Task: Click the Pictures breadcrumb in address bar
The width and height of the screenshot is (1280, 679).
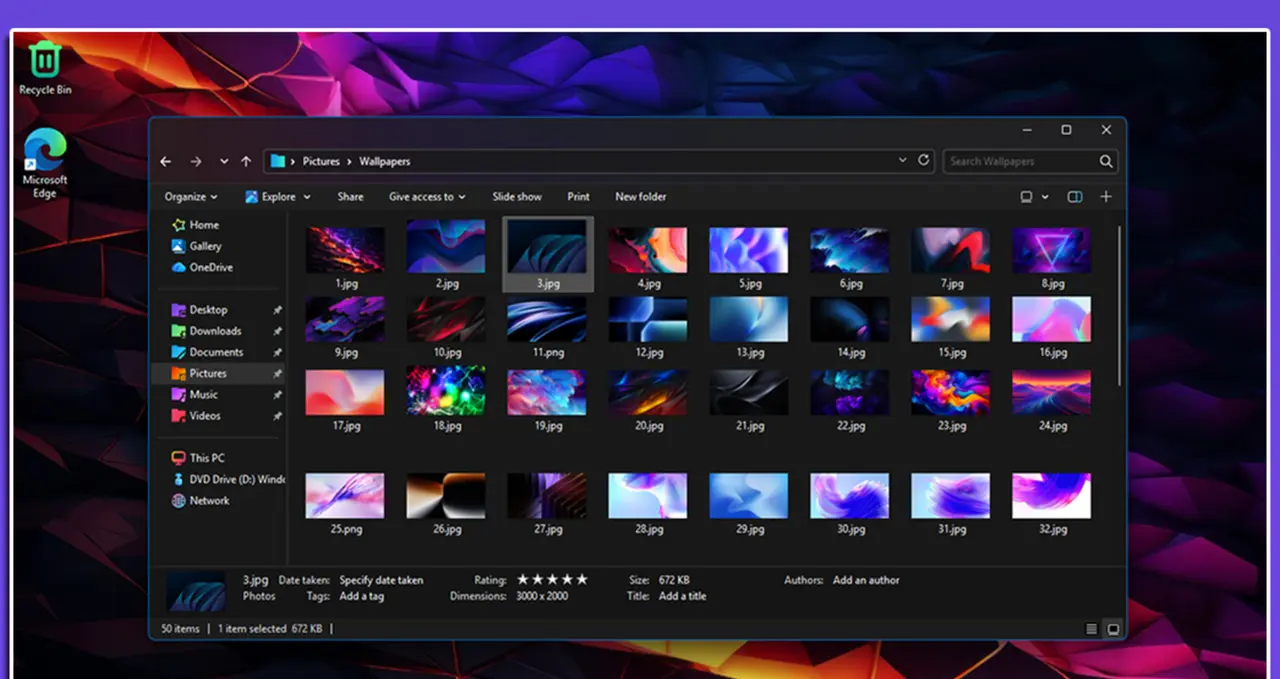Action: click(321, 161)
